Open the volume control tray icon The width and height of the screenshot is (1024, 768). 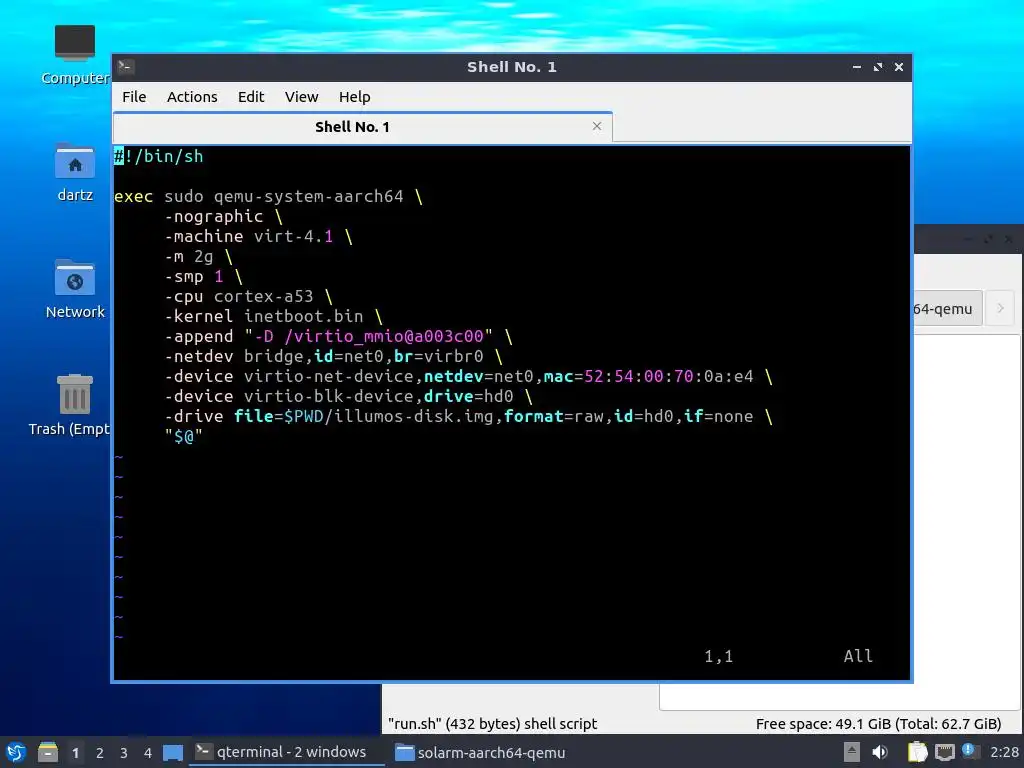coord(880,752)
